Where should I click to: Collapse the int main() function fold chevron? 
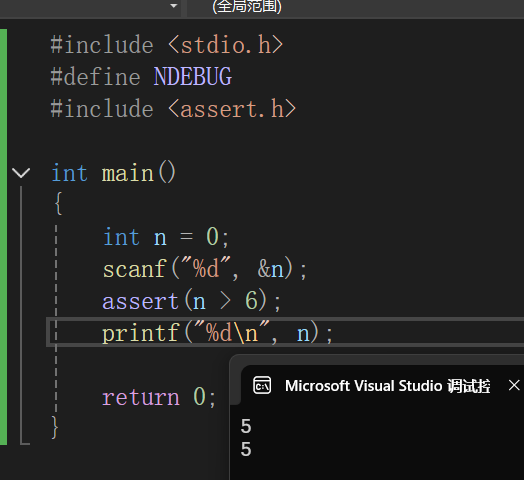[x=21, y=173]
